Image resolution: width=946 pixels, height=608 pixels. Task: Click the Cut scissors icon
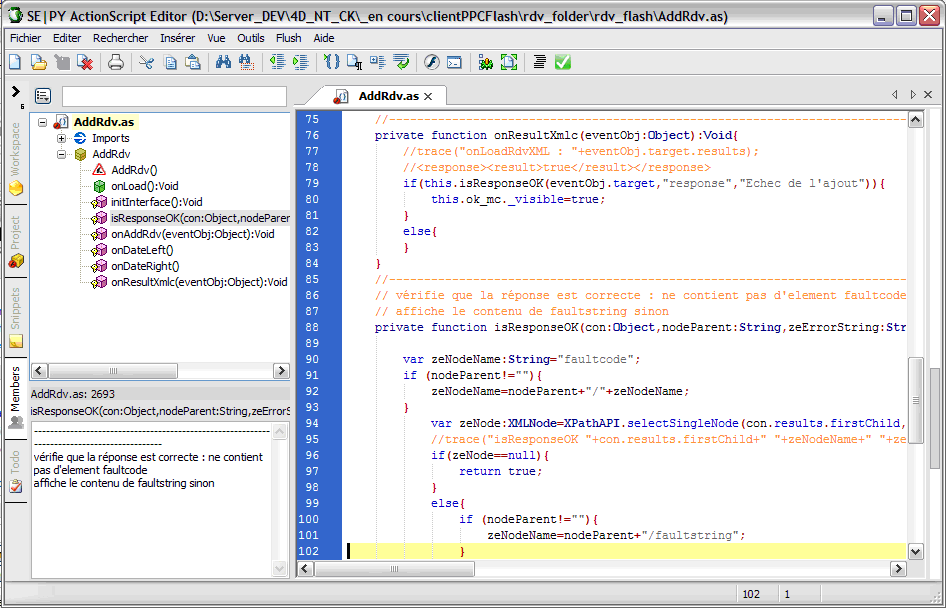click(x=147, y=62)
